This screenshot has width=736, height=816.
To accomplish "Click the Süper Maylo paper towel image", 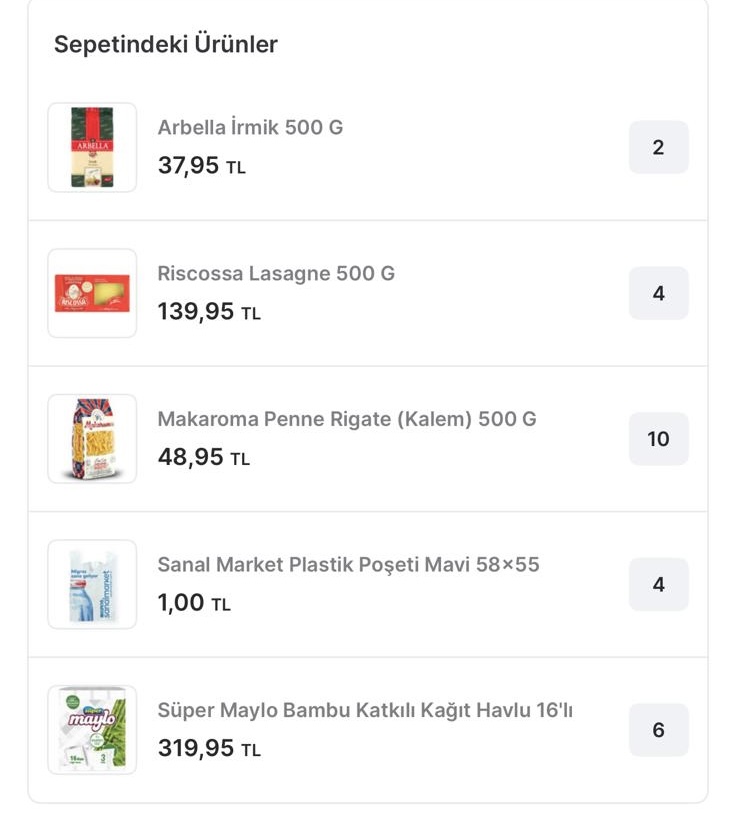I will pyautogui.click(x=92, y=730).
